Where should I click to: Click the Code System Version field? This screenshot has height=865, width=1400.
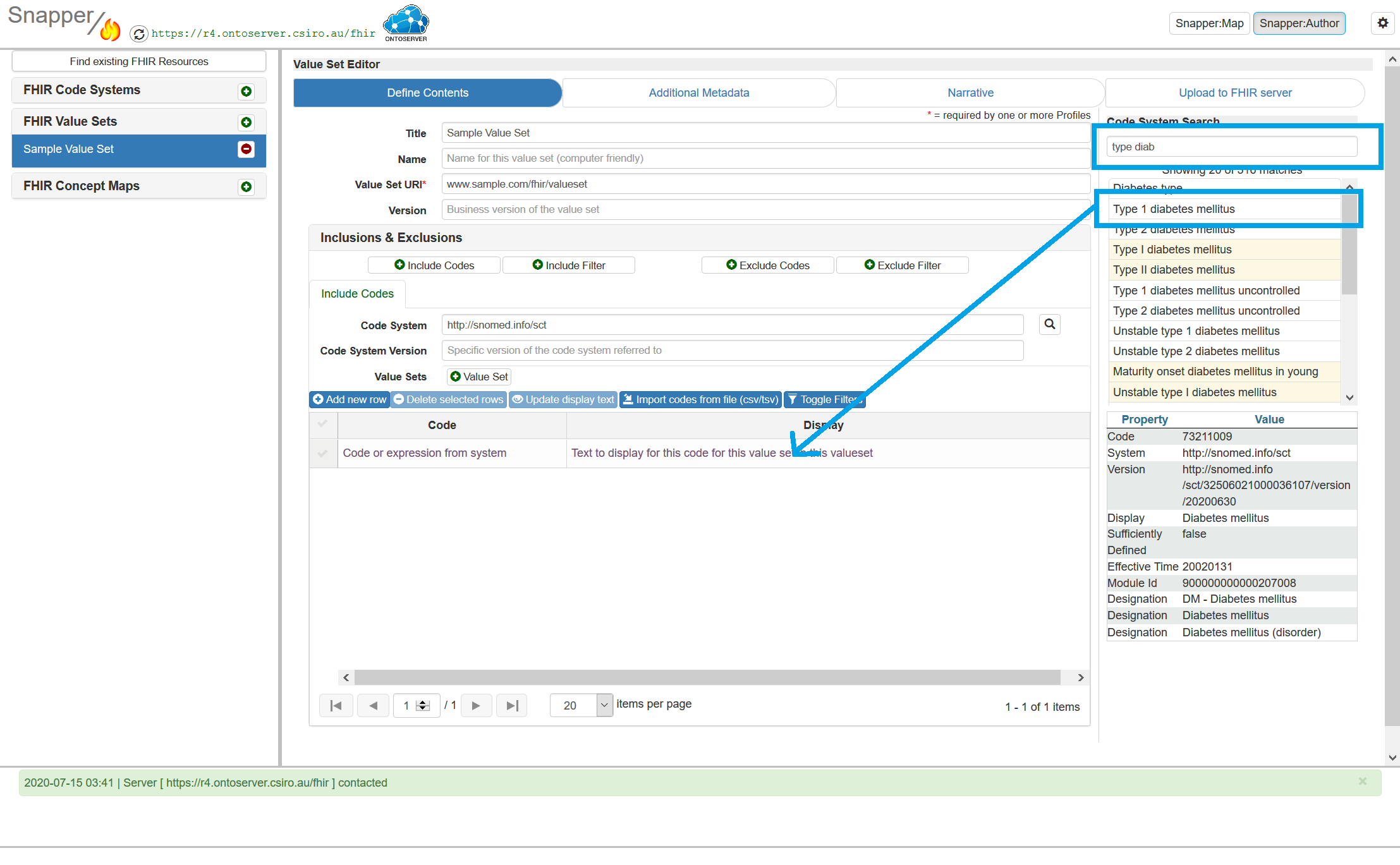[733, 351]
